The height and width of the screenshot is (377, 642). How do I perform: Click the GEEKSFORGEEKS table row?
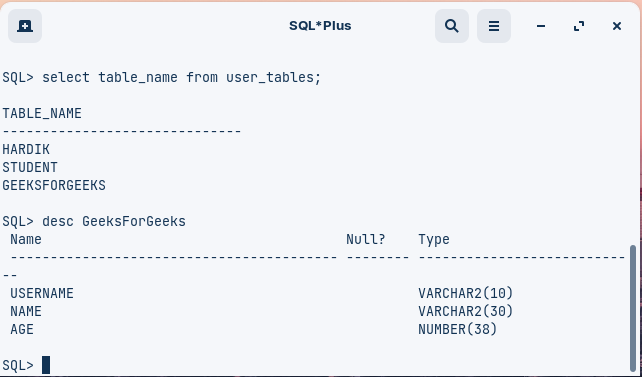click(x=54, y=185)
